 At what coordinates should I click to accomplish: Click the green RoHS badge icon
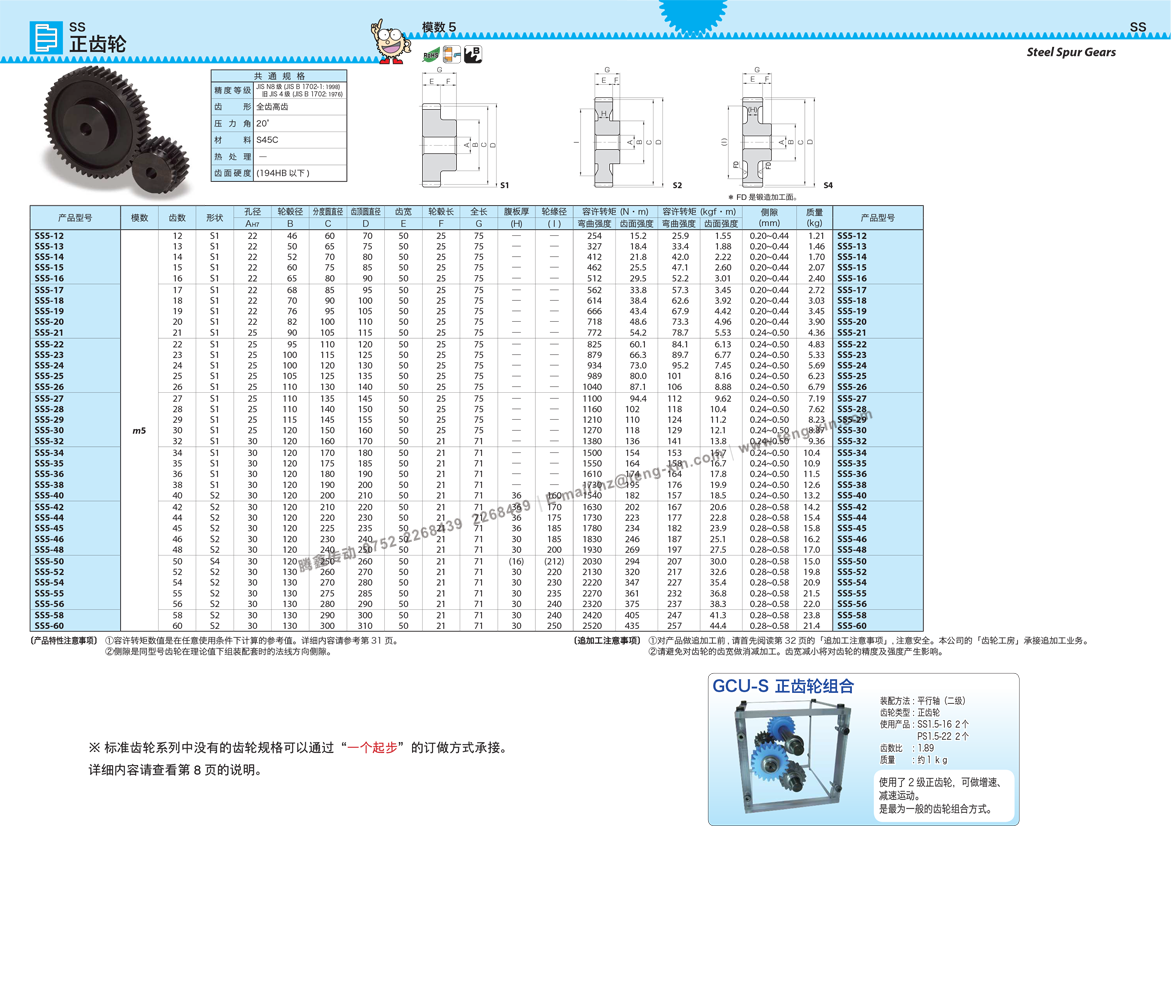click(428, 55)
